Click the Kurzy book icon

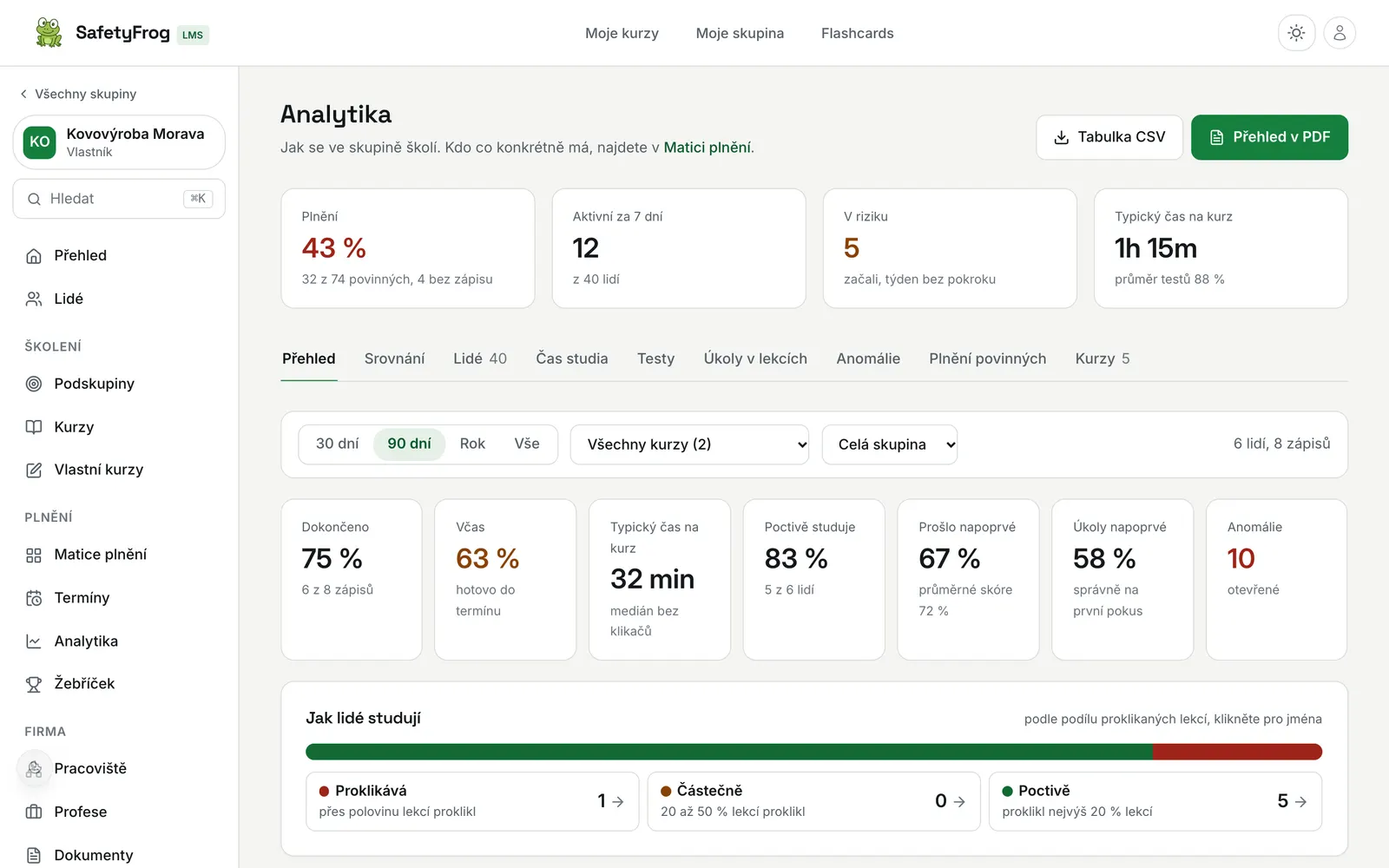pos(34,427)
